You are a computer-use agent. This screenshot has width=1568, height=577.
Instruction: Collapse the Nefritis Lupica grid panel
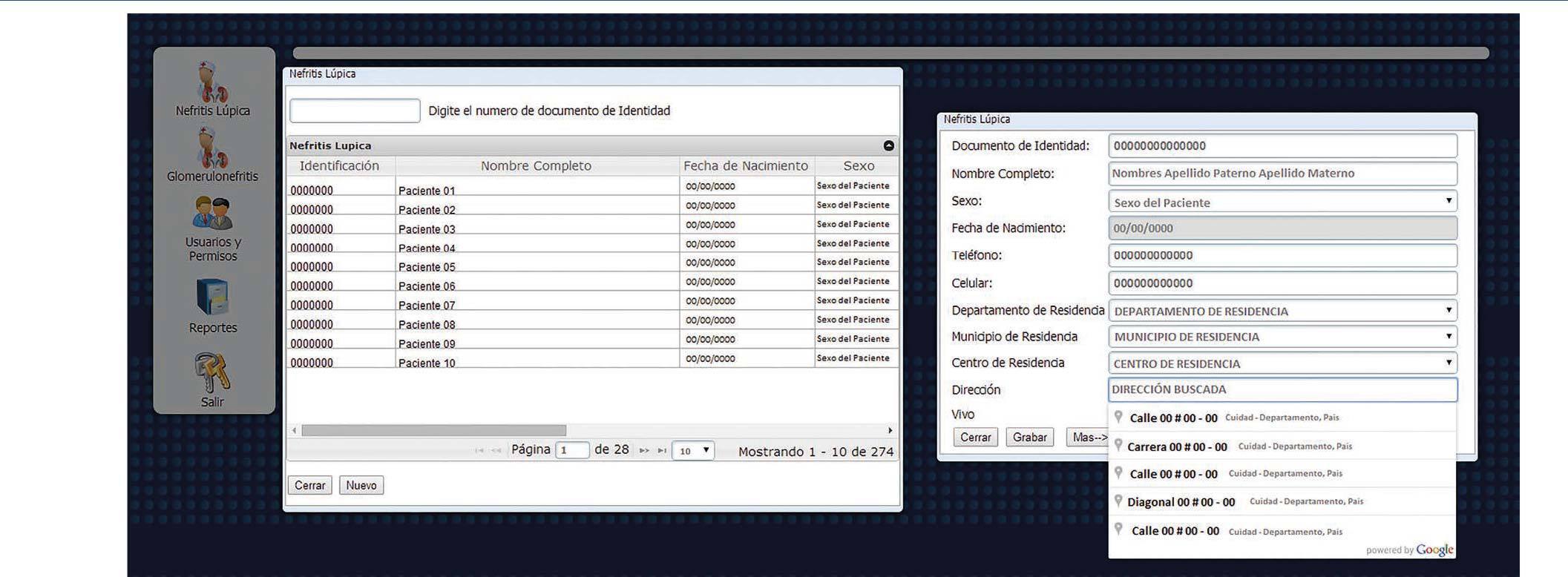point(888,146)
